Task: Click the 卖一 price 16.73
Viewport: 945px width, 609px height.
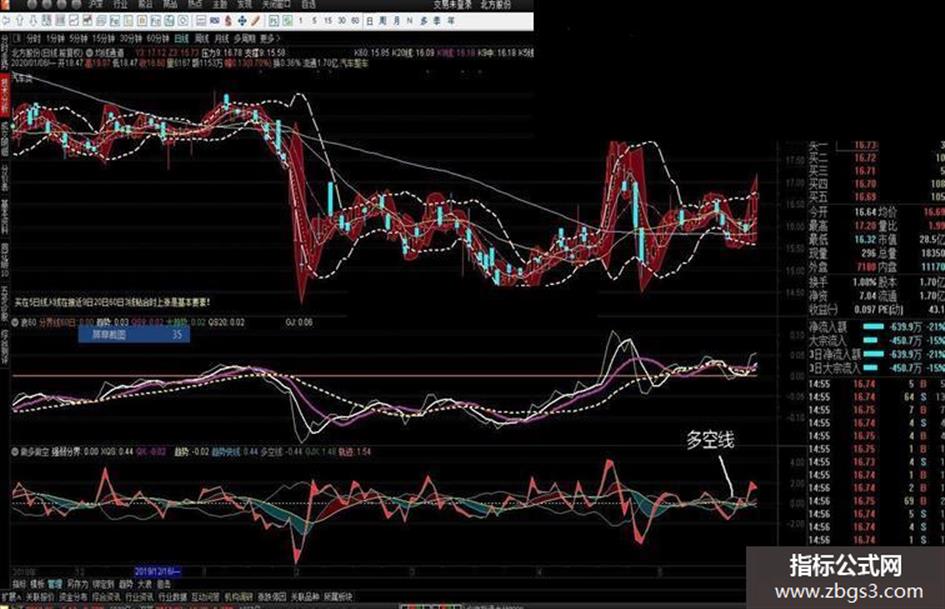Action: pyautogui.click(x=865, y=145)
